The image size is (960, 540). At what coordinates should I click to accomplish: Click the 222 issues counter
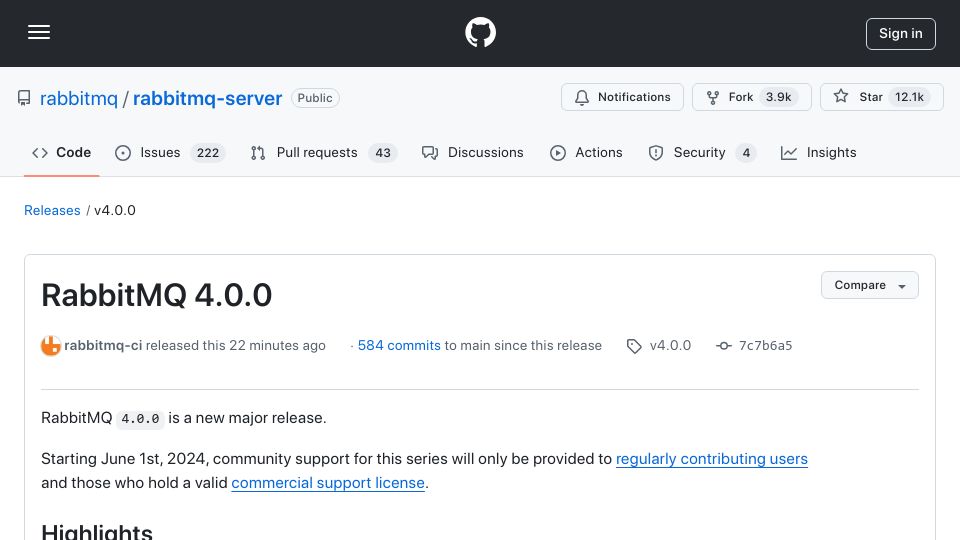pos(208,153)
